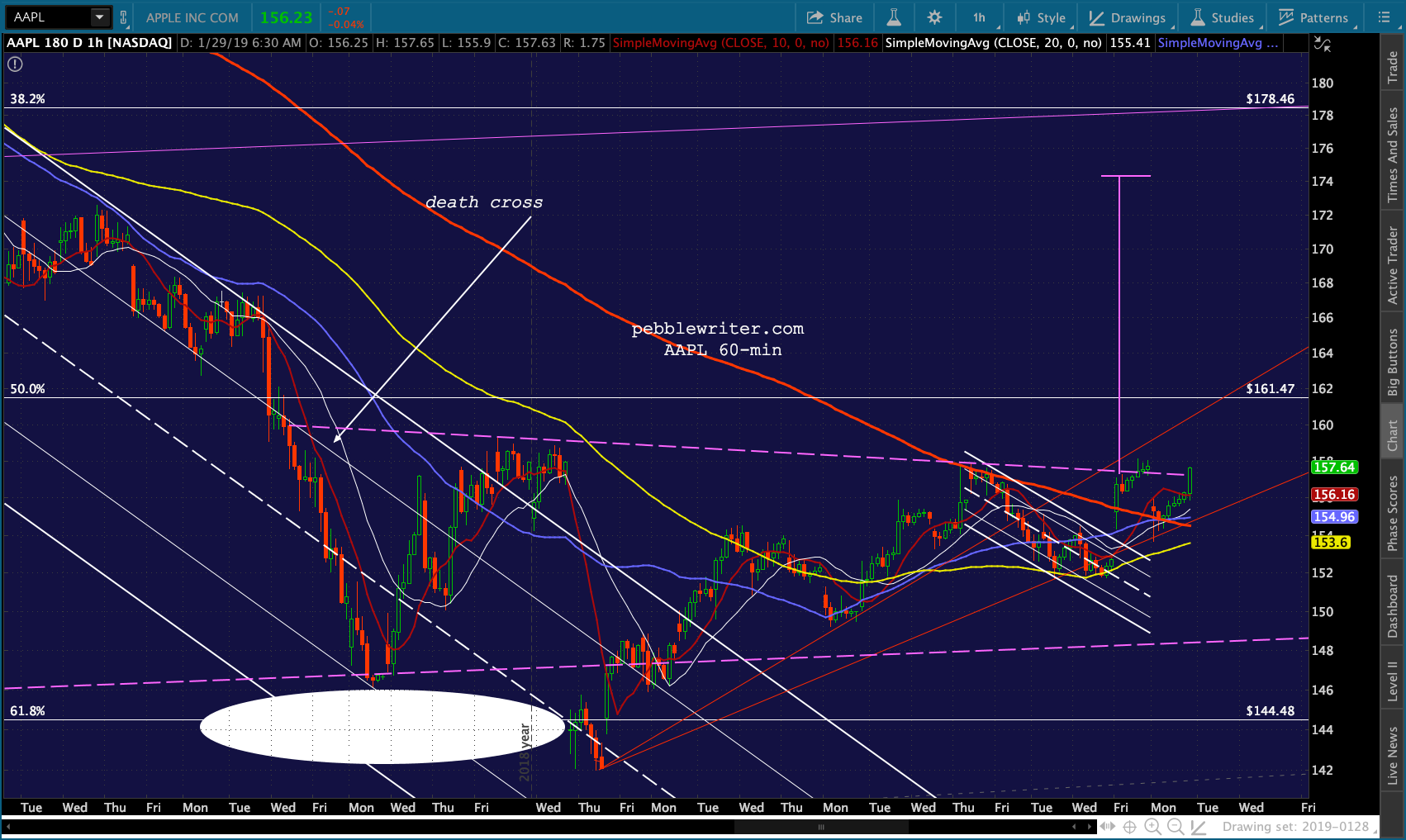Click the scrollbar right arrow
The height and width of the screenshot is (840, 1406).
1089,826
